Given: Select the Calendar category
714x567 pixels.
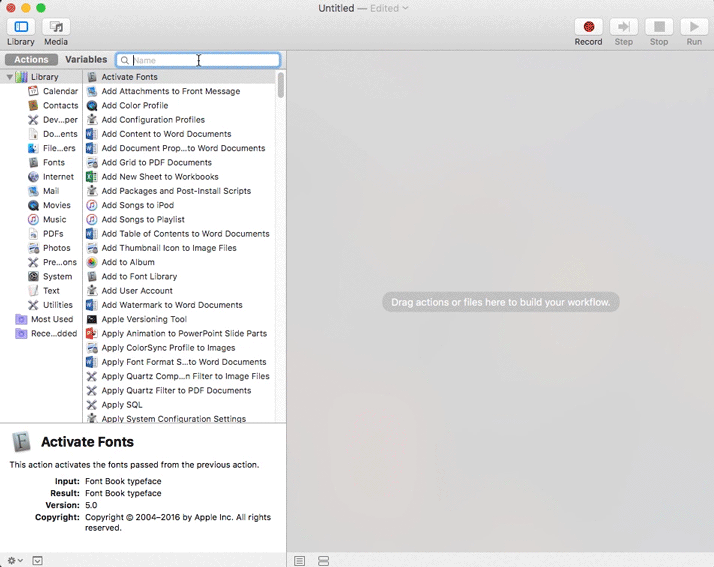Looking at the screenshot, I should [53, 91].
